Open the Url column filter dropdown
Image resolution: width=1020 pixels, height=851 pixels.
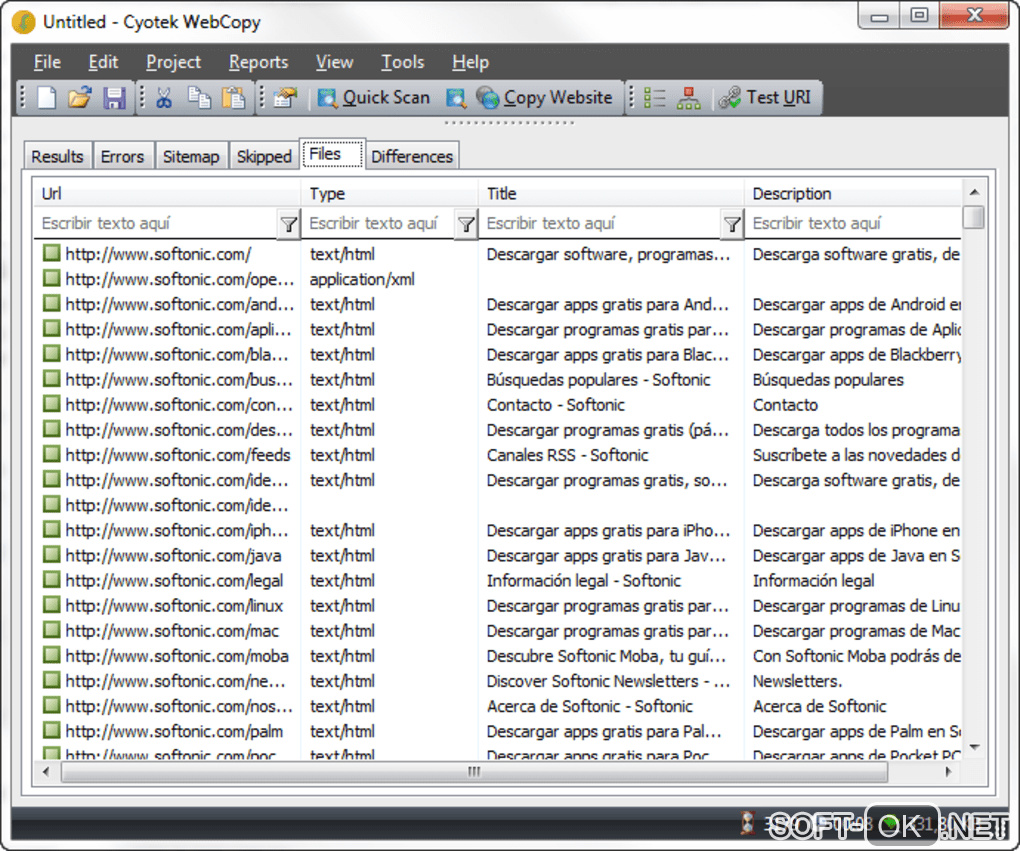coord(288,224)
